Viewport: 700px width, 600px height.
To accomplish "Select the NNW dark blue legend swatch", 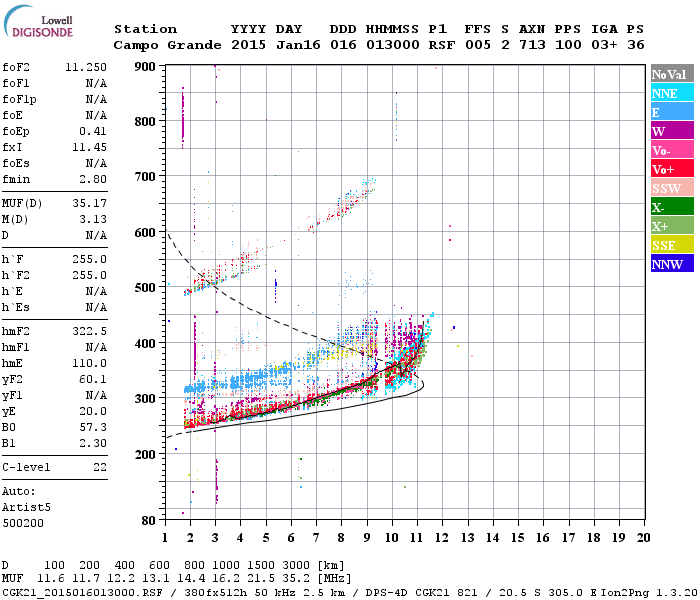I will coord(672,263).
